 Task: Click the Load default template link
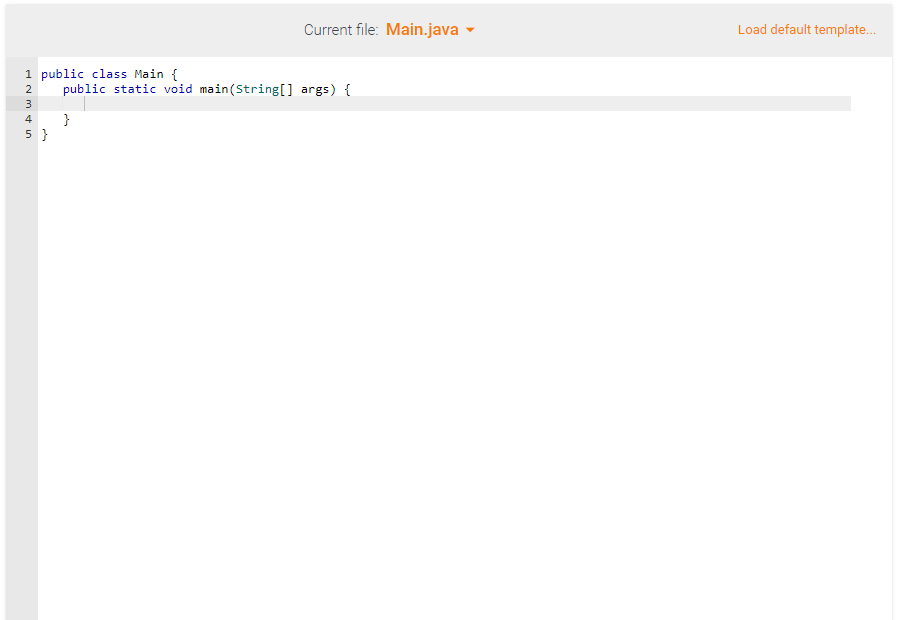[806, 29]
